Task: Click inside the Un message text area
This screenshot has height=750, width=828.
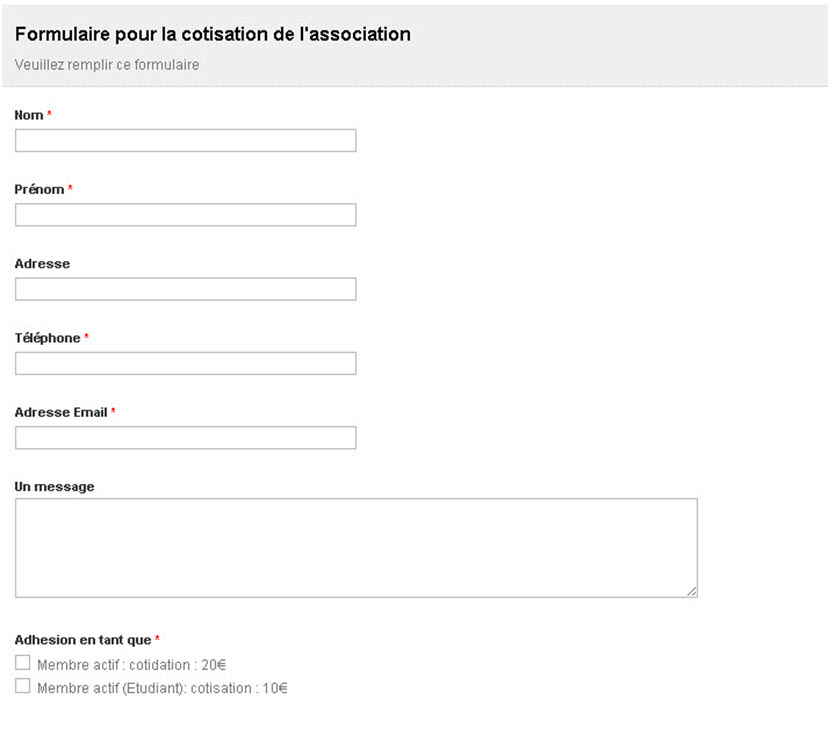Action: click(x=354, y=545)
